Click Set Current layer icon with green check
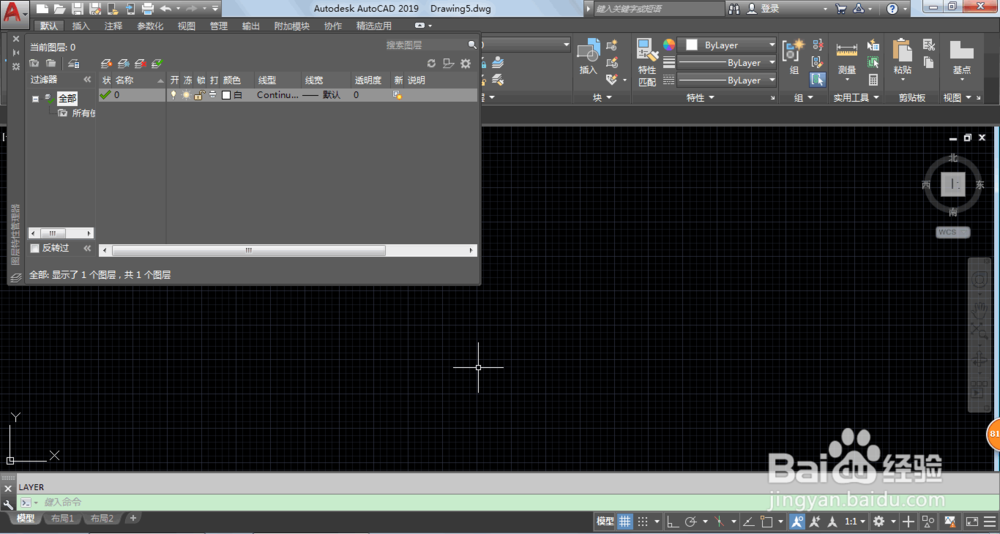 point(157,63)
